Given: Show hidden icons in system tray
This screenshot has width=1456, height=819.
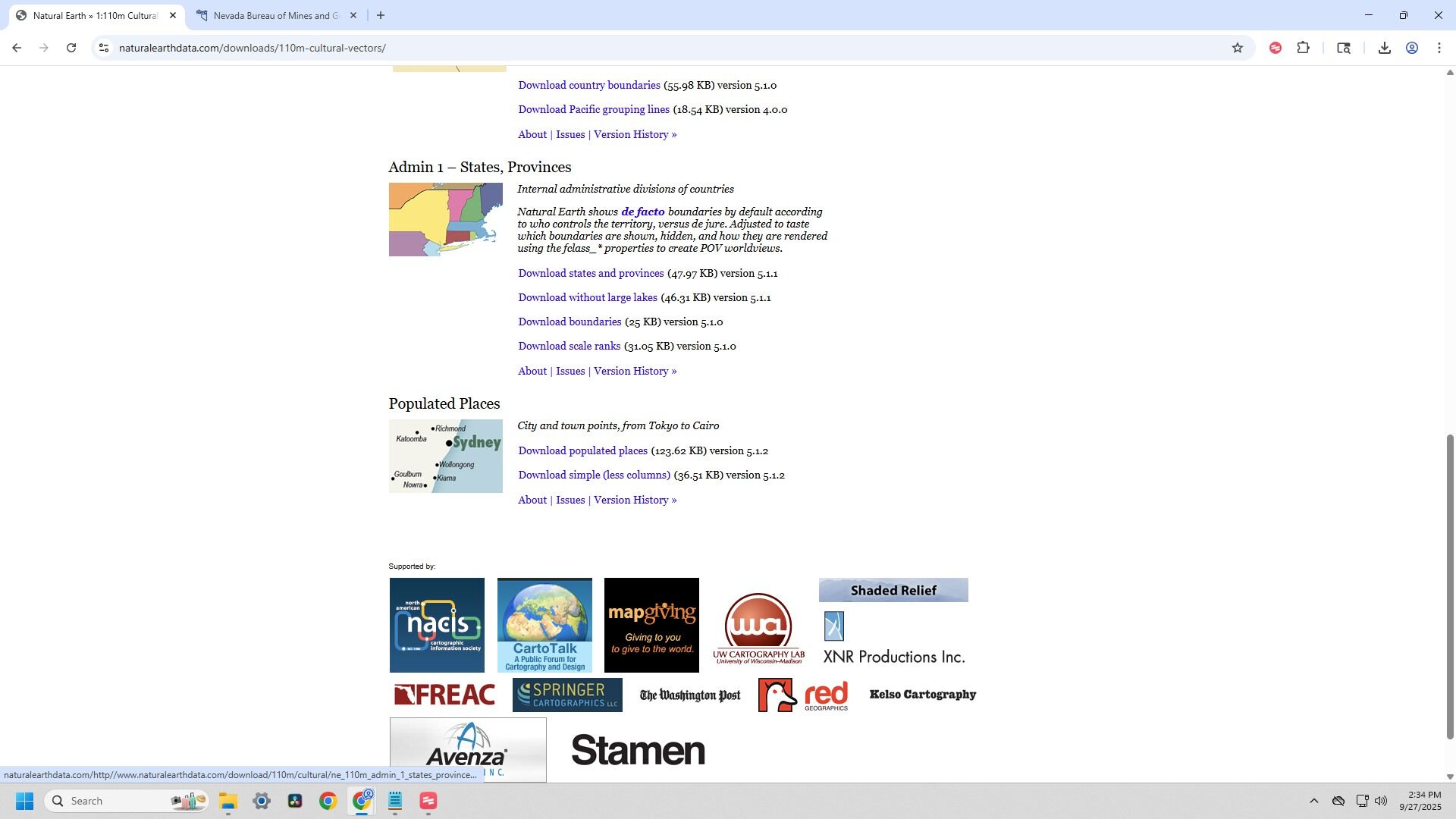Looking at the screenshot, I should [x=1313, y=801].
